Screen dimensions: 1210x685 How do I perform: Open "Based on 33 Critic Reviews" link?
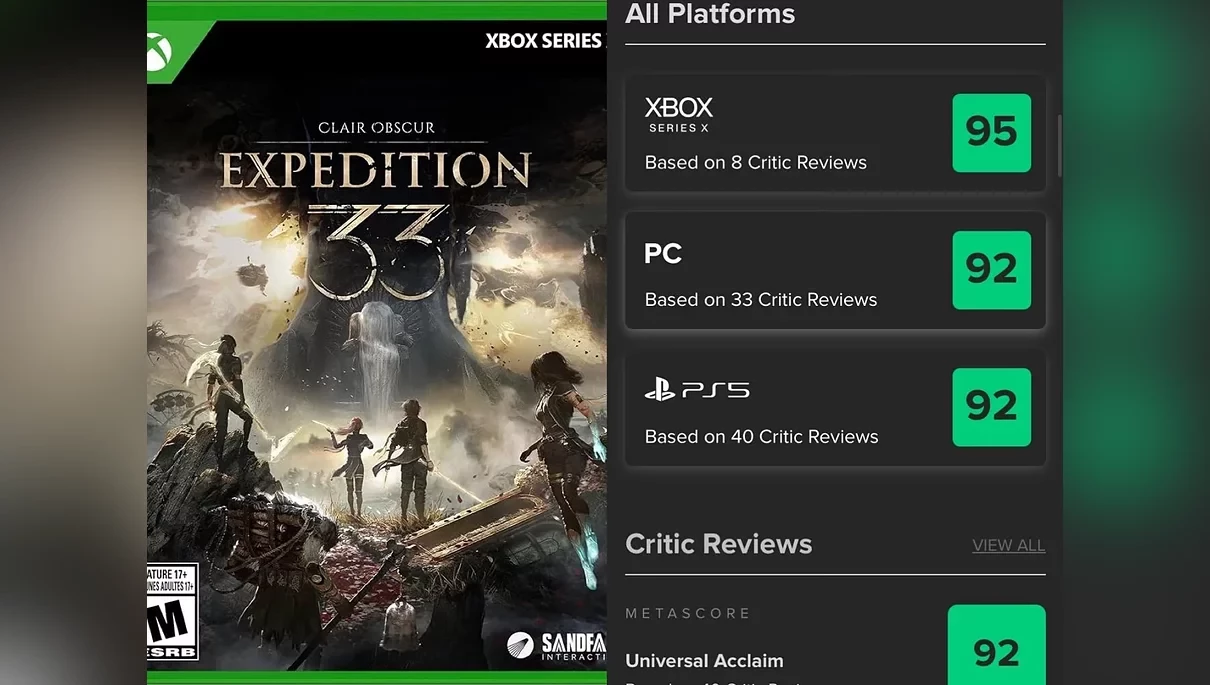pyautogui.click(x=760, y=299)
